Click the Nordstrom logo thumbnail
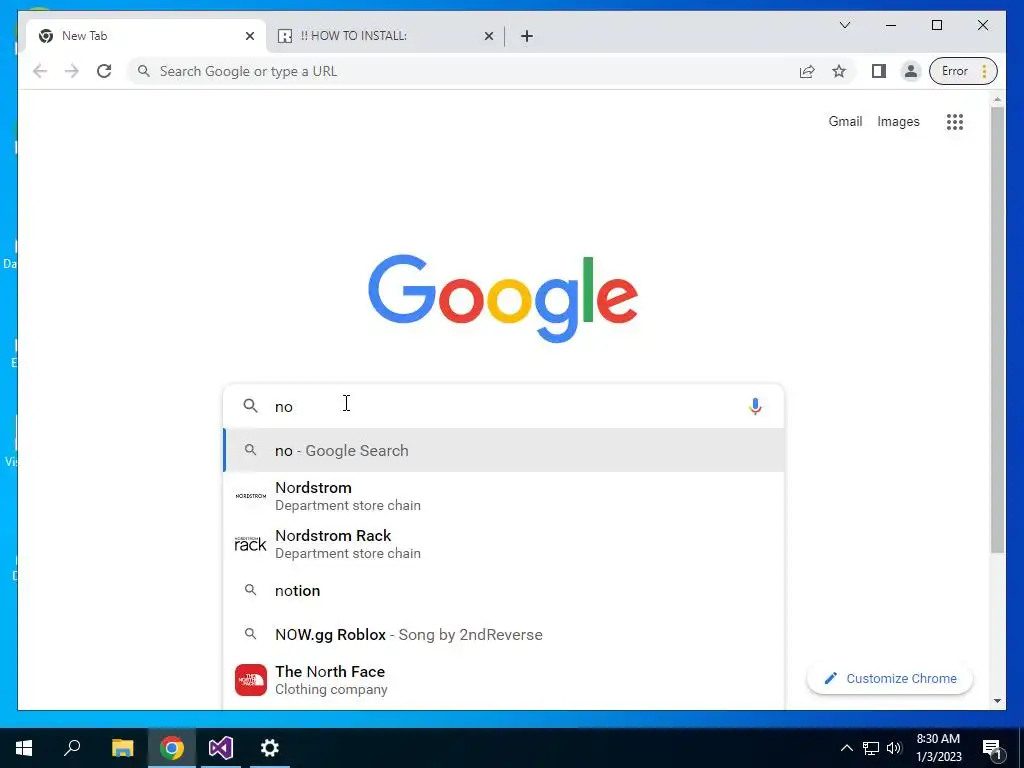Image resolution: width=1024 pixels, height=768 pixels. coord(251,496)
